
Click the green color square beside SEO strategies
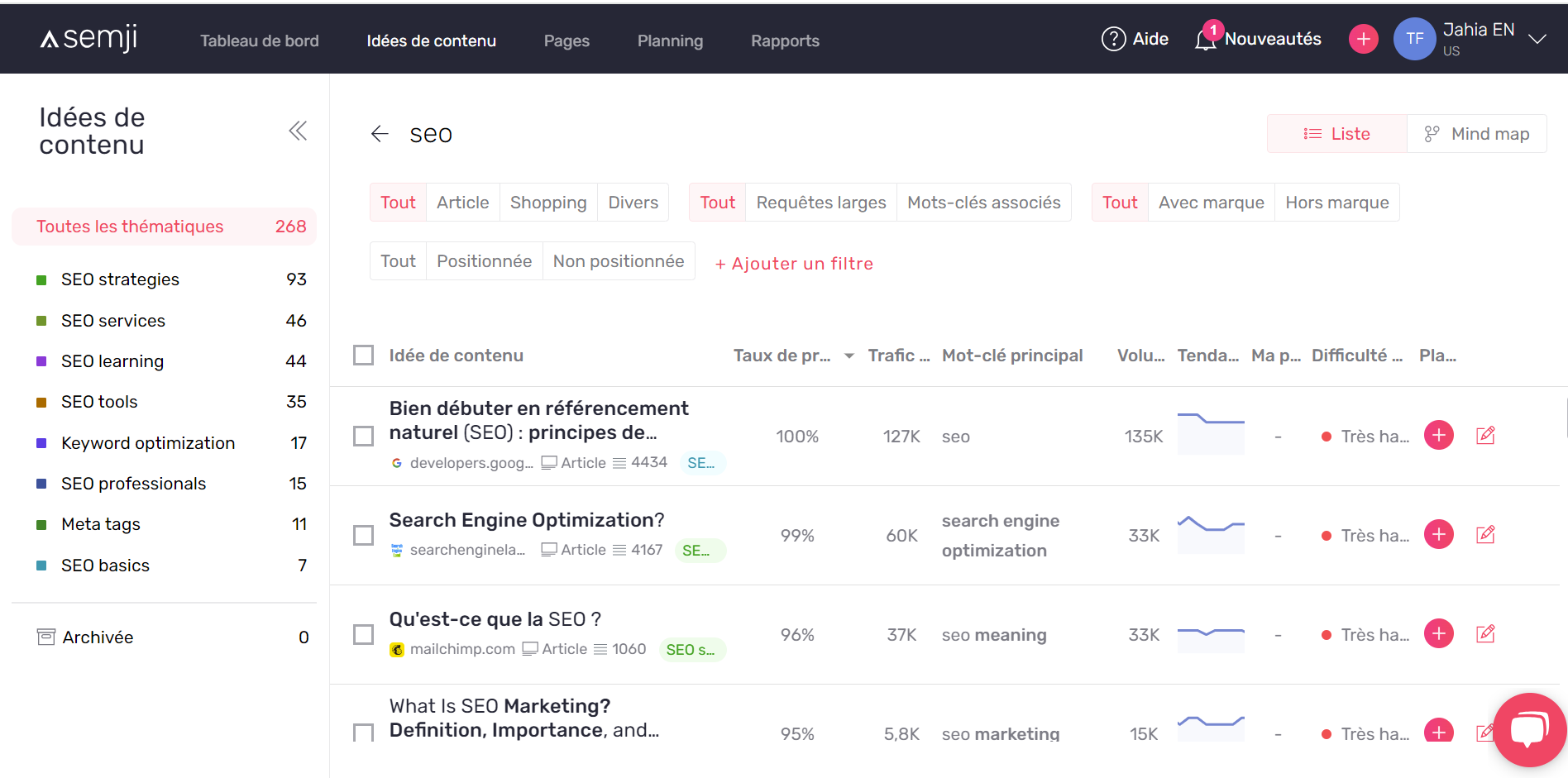[x=43, y=279]
